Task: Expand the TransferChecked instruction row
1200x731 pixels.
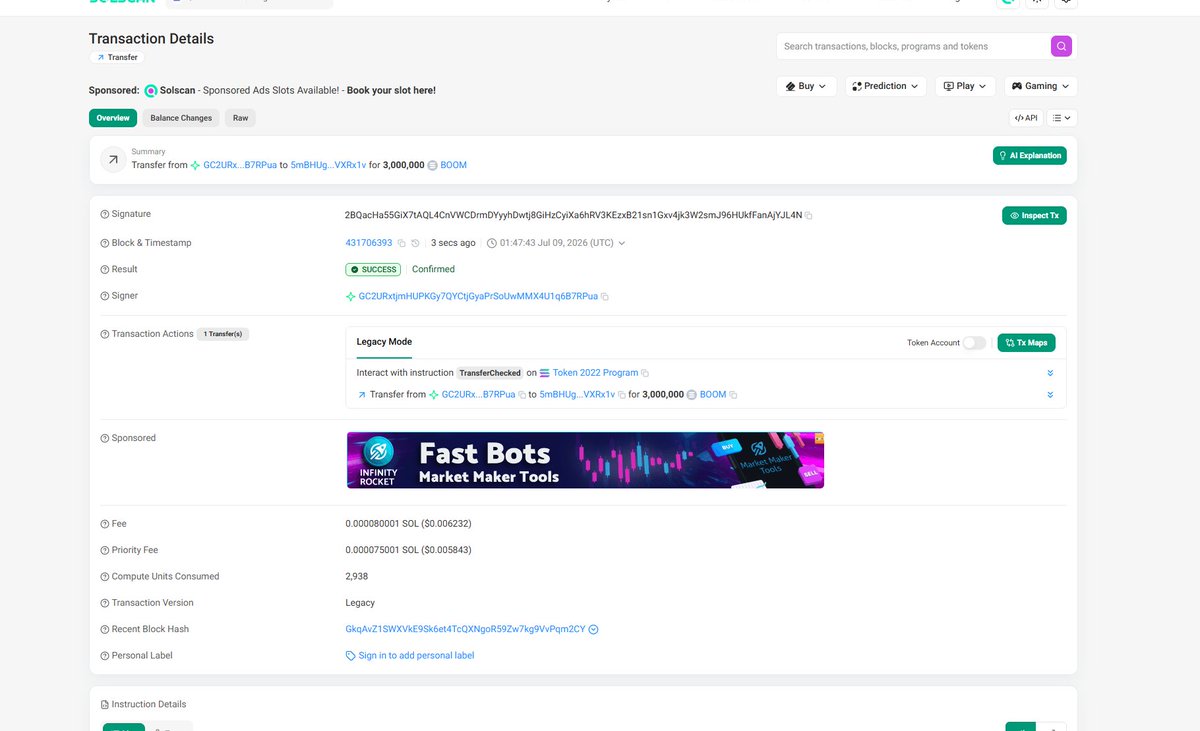Action: click(x=1050, y=373)
